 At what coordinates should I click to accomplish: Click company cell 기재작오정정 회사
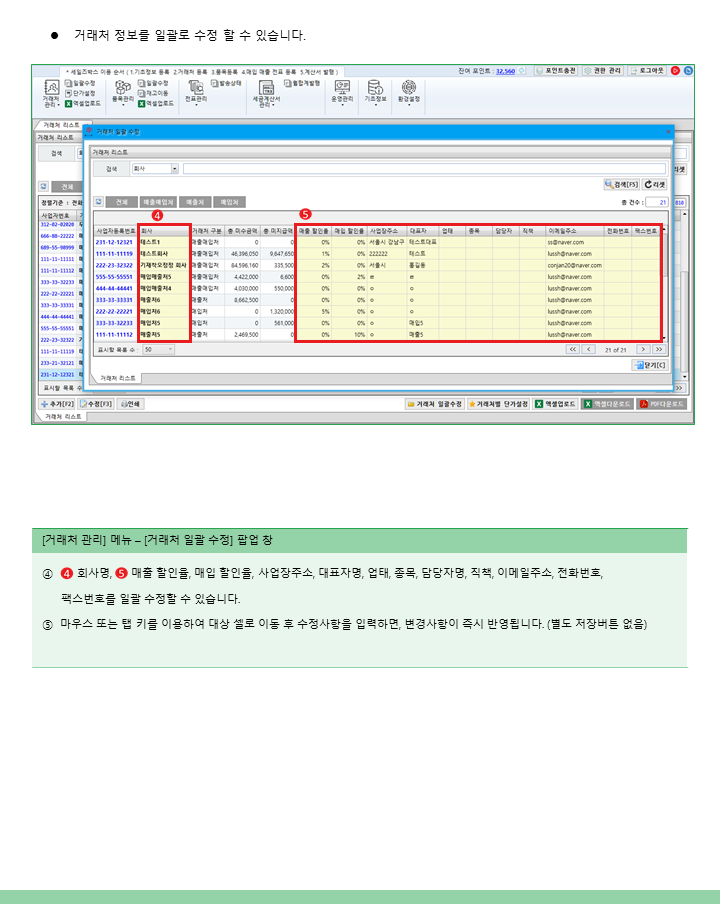click(x=164, y=265)
